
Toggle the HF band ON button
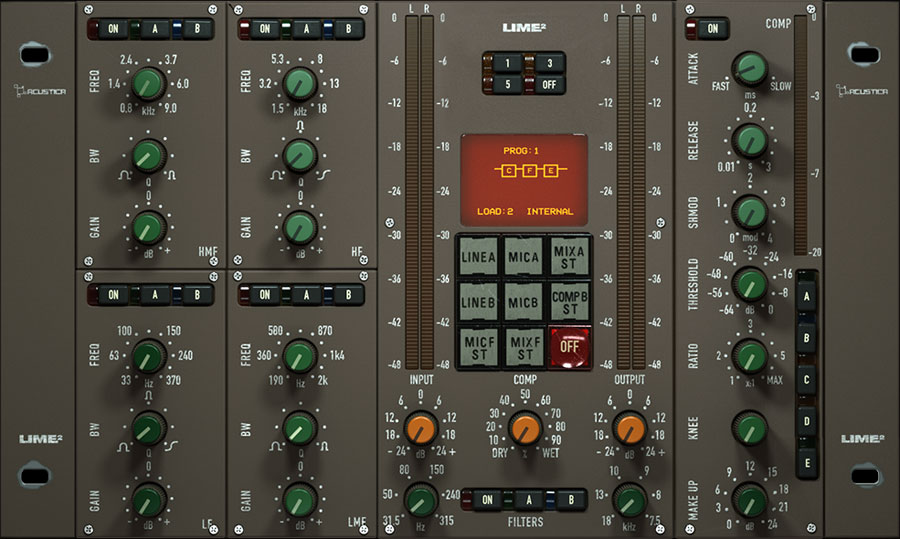tap(265, 29)
